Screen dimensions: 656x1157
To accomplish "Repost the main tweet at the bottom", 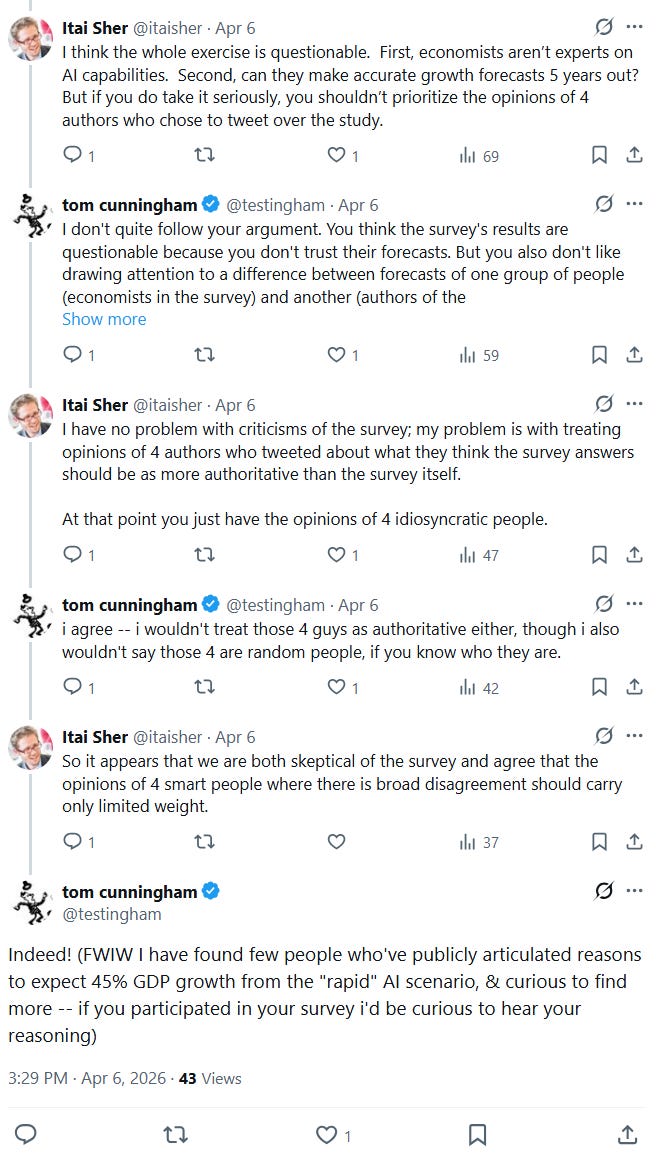I will click(176, 1134).
